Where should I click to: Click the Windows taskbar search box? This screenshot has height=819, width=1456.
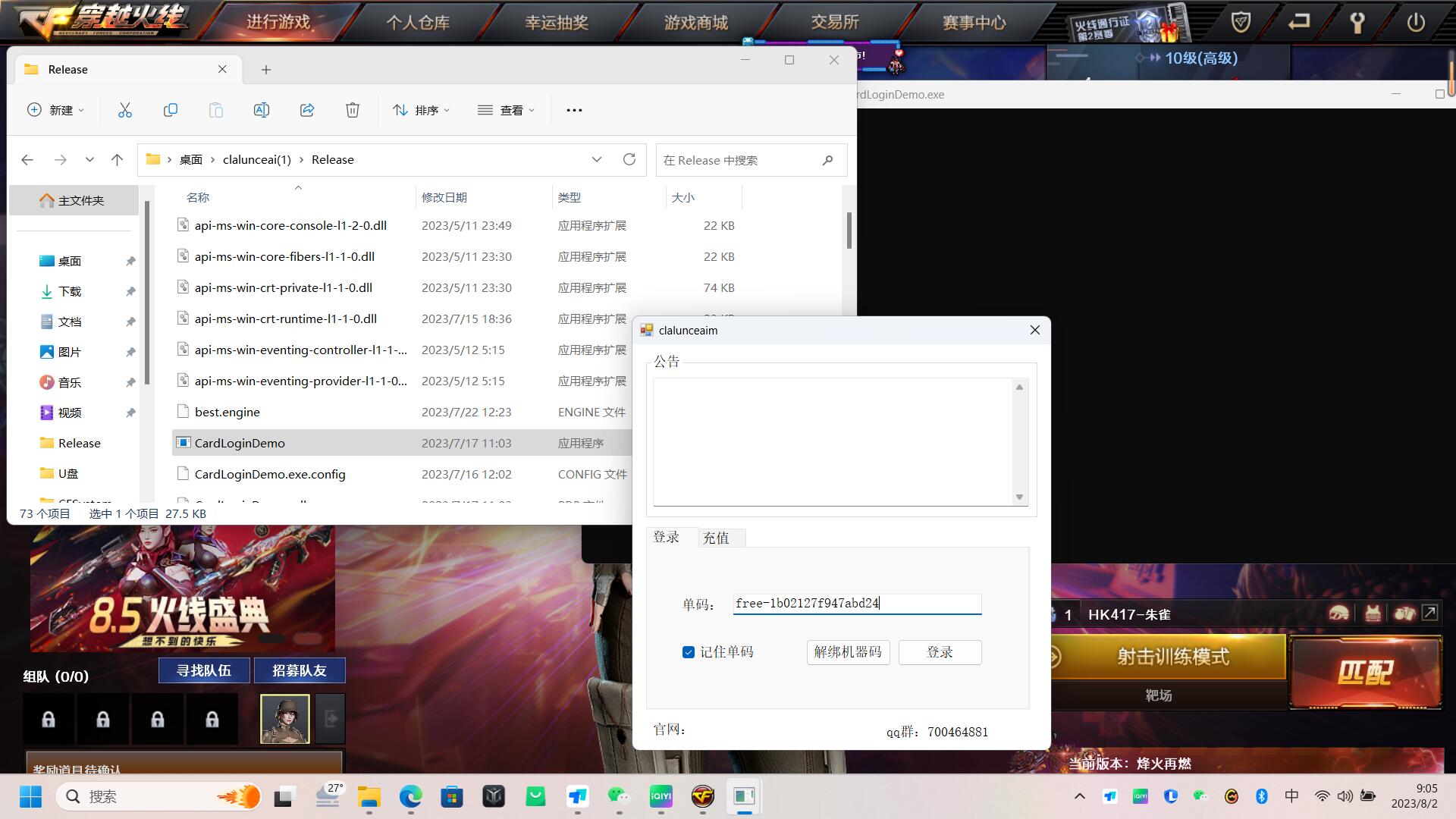click(159, 796)
